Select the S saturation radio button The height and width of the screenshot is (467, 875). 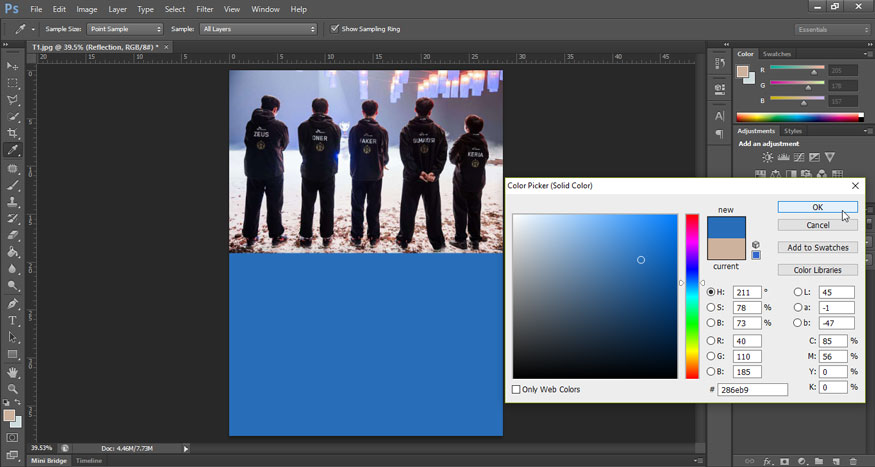point(711,308)
